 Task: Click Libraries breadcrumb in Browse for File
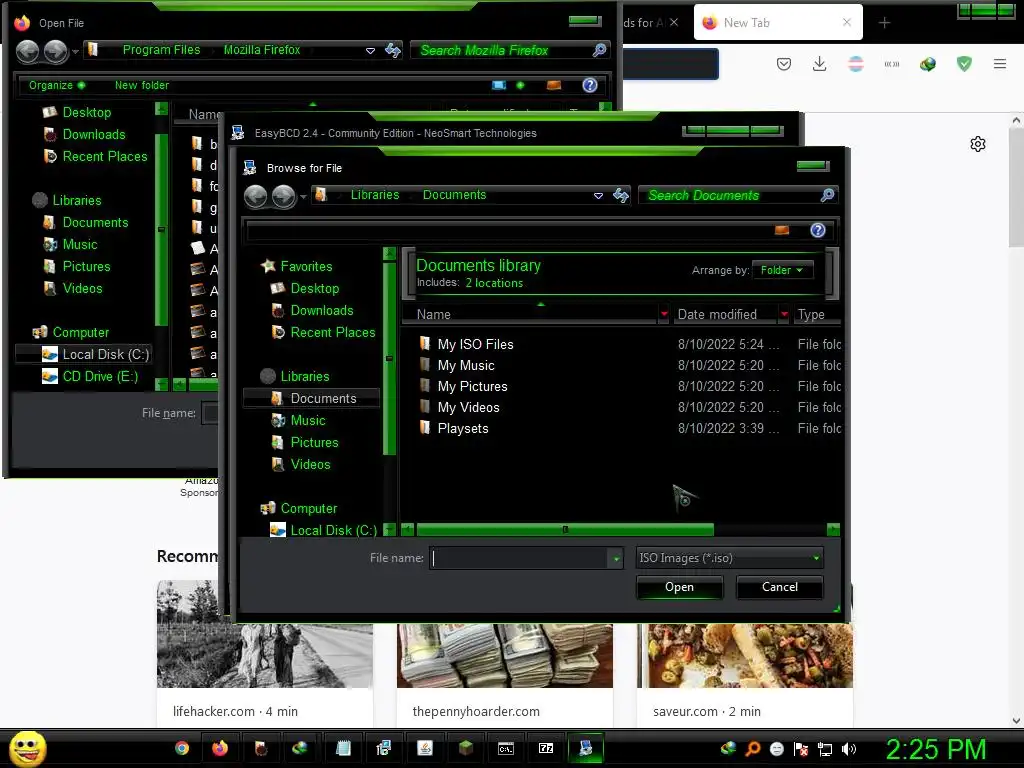pos(375,195)
